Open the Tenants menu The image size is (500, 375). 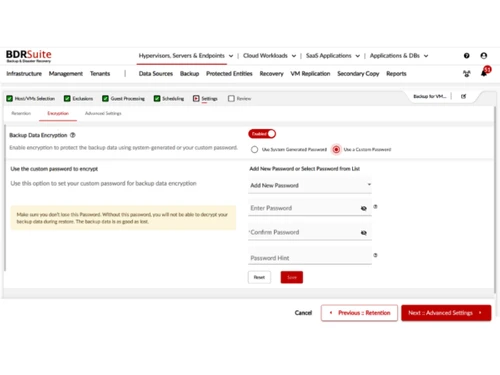point(100,74)
